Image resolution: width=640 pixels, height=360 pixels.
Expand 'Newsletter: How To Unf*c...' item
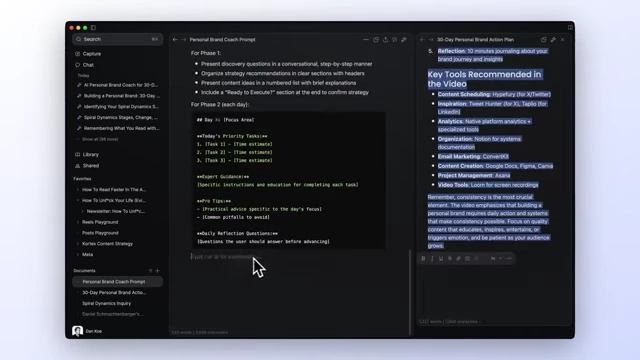coord(82,211)
